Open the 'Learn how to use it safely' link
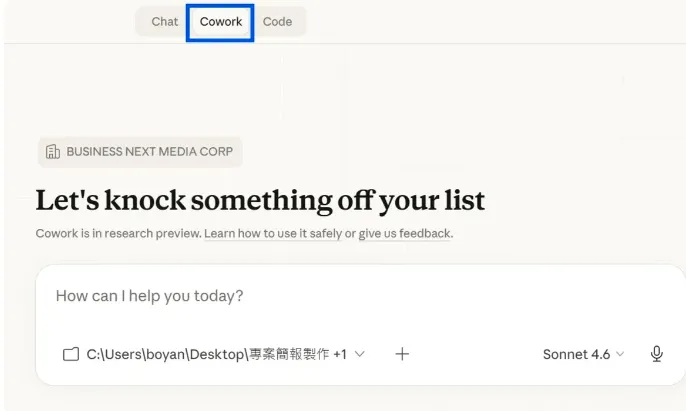686x411 pixels. tap(273, 233)
